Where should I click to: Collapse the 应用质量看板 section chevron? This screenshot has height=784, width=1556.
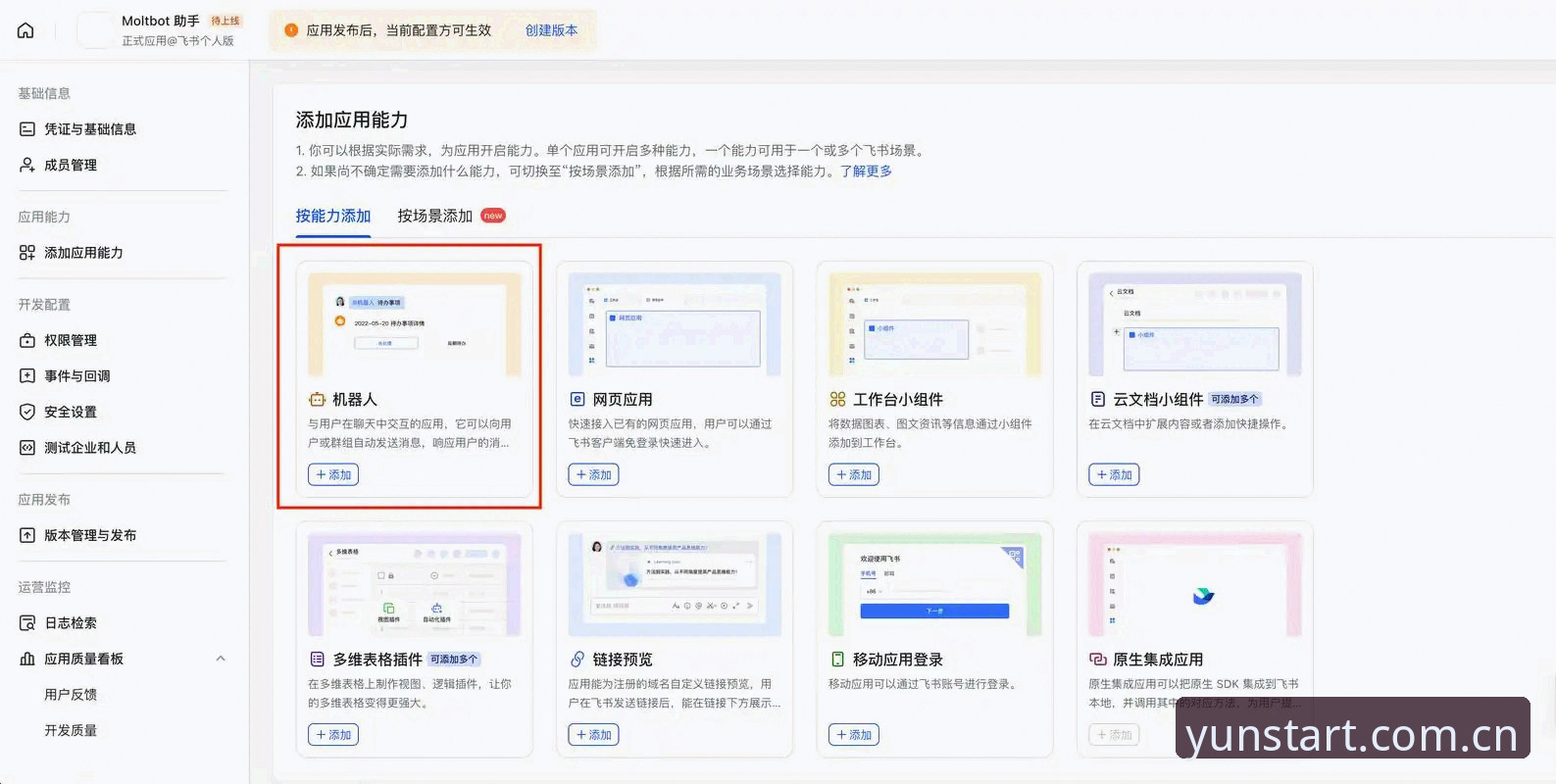click(x=221, y=659)
